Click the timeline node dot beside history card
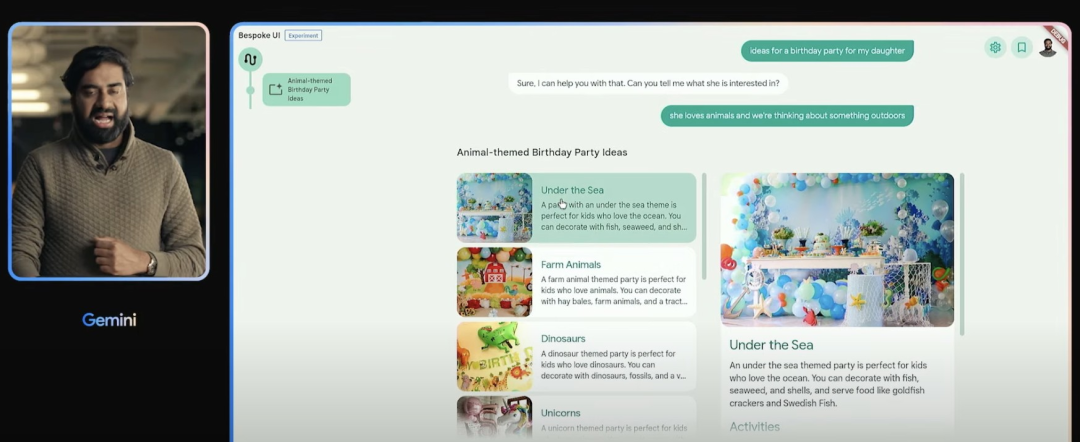 (x=250, y=90)
